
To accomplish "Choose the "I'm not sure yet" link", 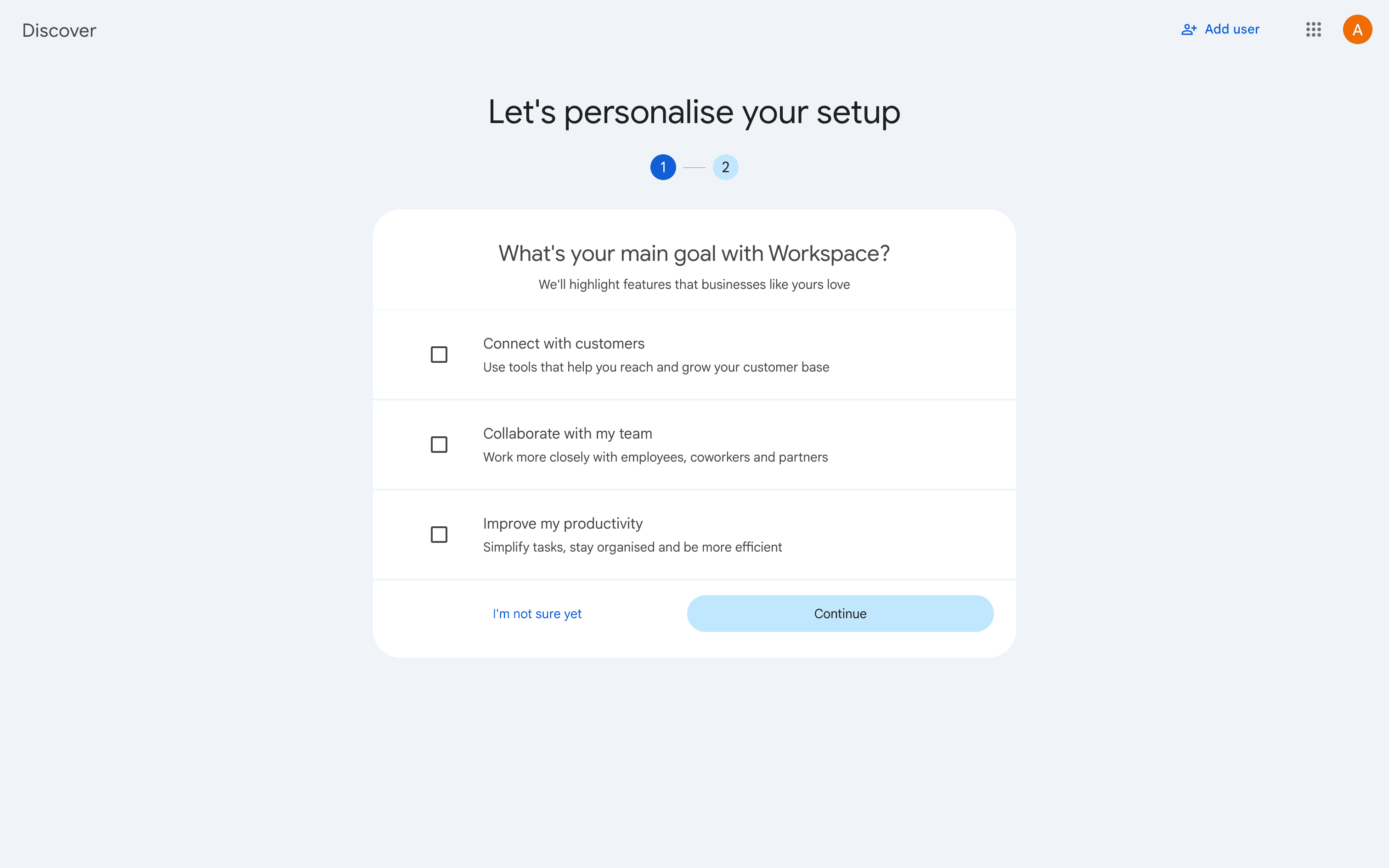I will tap(536, 614).
